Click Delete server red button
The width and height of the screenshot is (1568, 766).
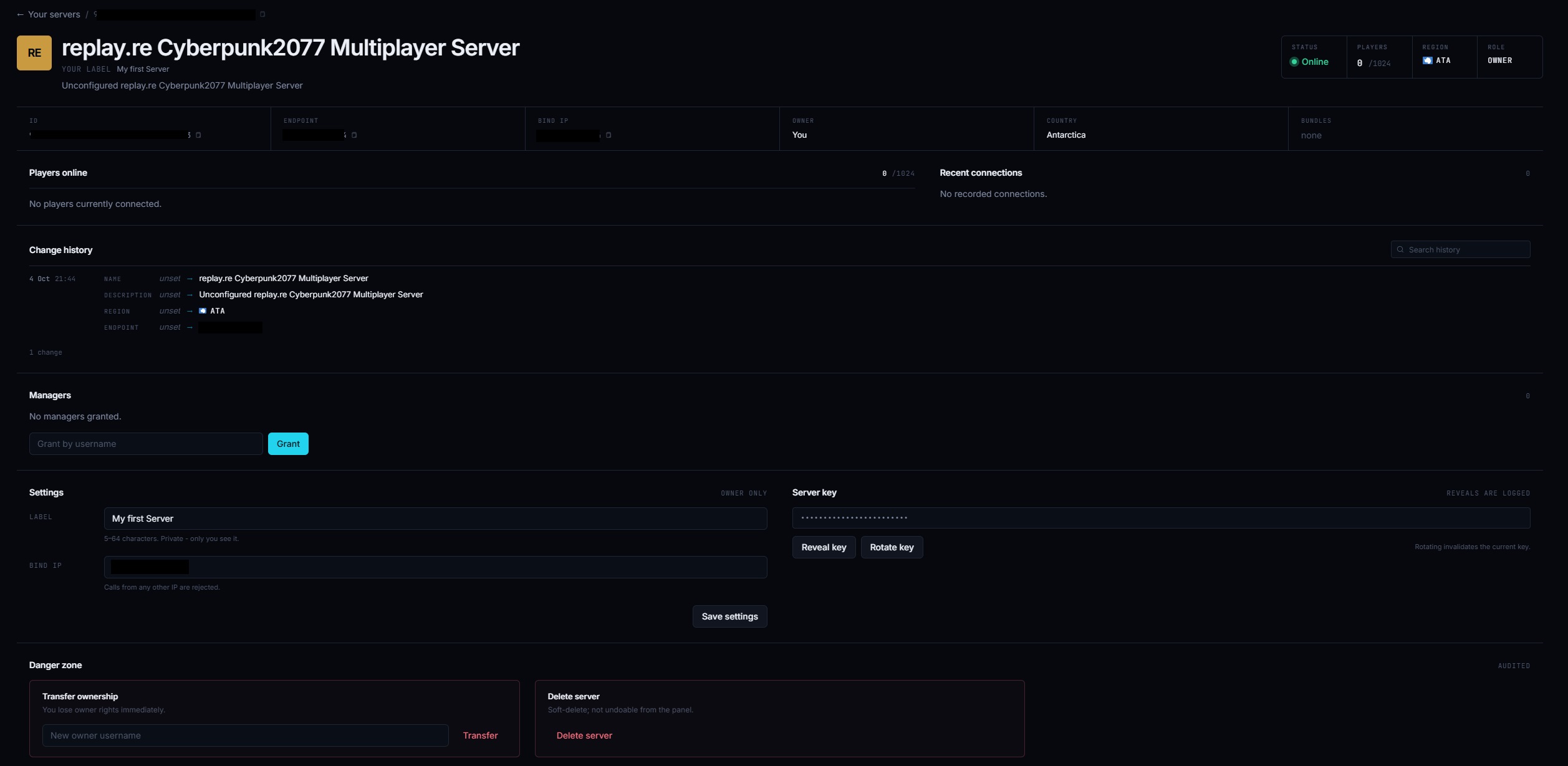click(x=584, y=735)
